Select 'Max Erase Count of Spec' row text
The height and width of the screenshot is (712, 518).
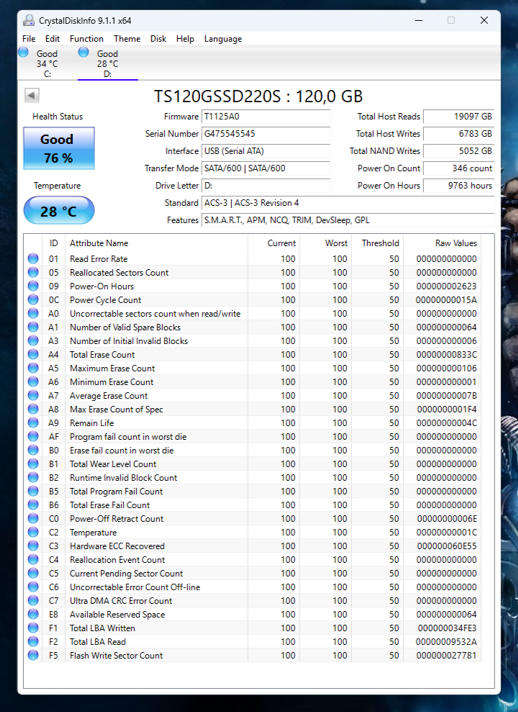point(116,410)
